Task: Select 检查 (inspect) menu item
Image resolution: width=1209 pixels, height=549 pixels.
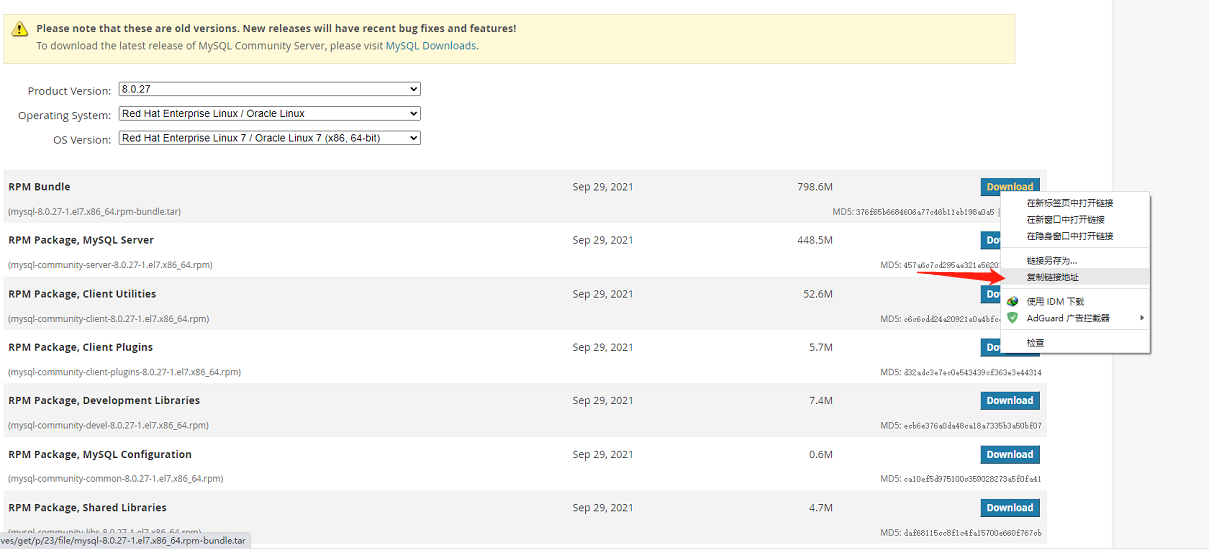Action: click(1036, 343)
